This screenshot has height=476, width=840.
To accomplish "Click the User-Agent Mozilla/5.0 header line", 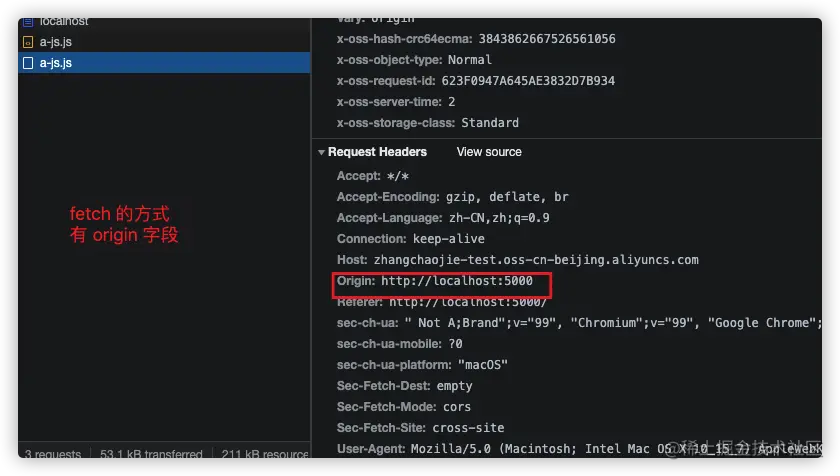I will coord(579,448).
